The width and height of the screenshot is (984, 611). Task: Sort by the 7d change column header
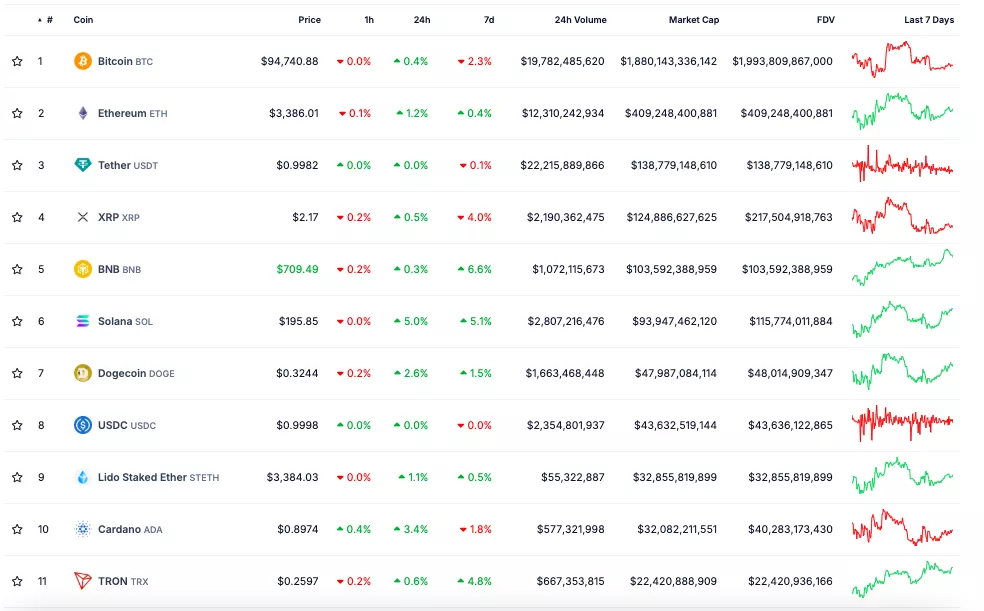point(488,20)
